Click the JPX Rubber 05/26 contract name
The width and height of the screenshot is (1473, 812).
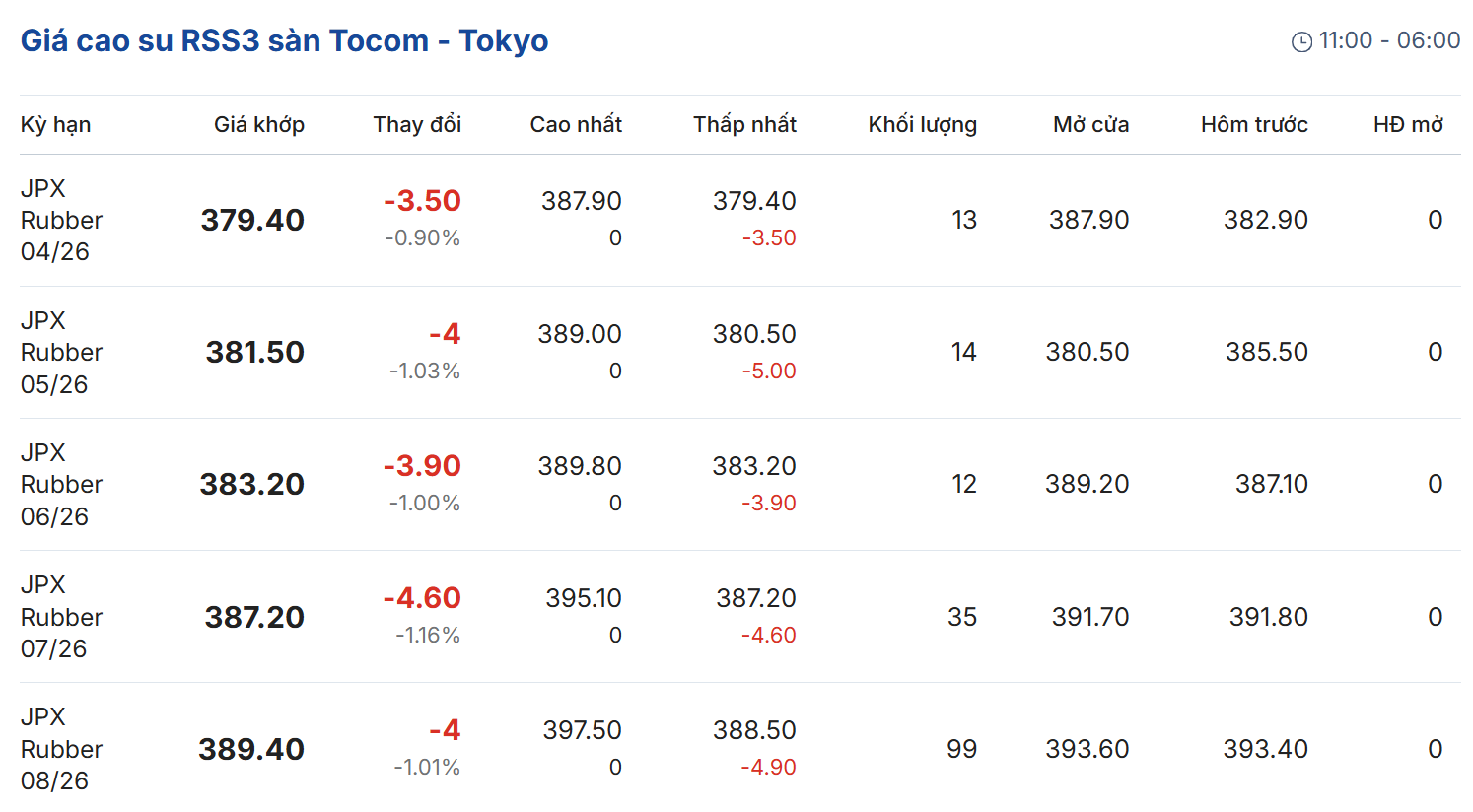[61, 352]
